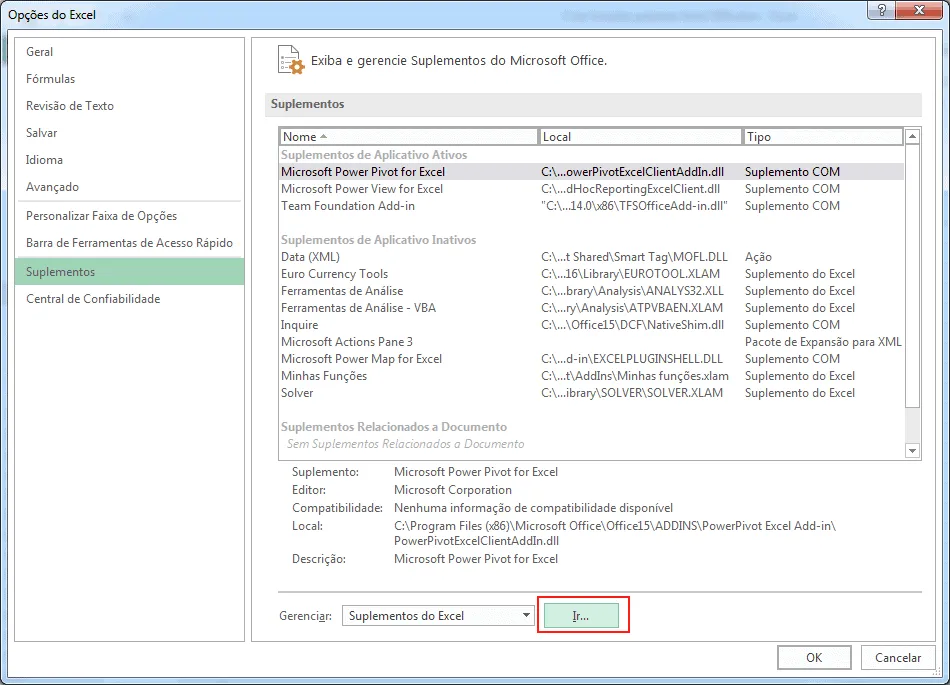Screen dimensions: 950x685
Task: Click the Tipo column header
Action: [823, 137]
